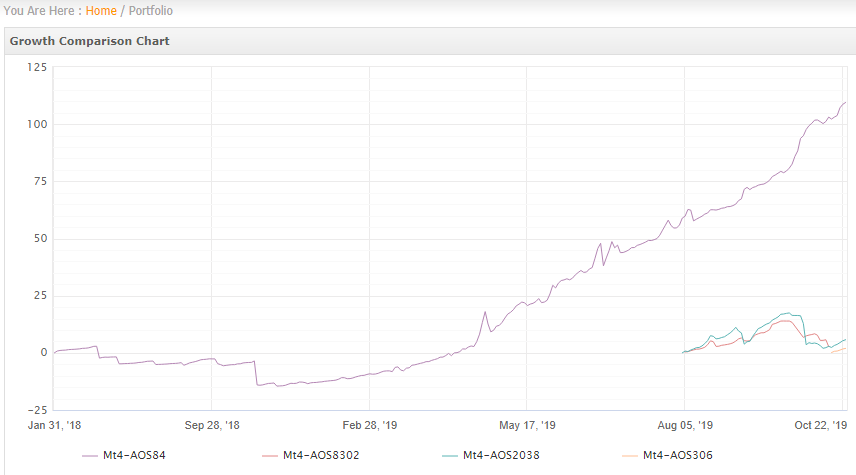The image size is (856, 475).
Task: Click the teal Mt4-AOS2038 legend line swatch
Action: pyautogui.click(x=450, y=456)
